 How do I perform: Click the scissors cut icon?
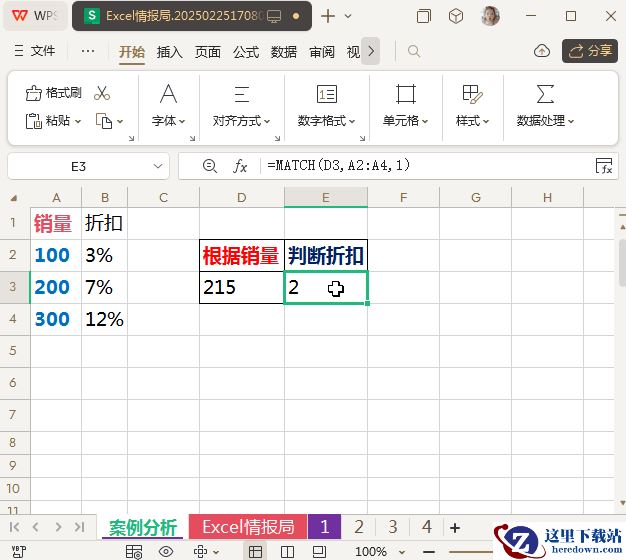pyautogui.click(x=102, y=93)
